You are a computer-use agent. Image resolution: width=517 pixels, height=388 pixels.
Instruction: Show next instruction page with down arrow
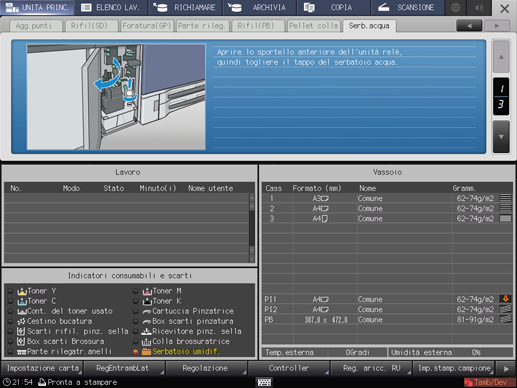click(501, 137)
